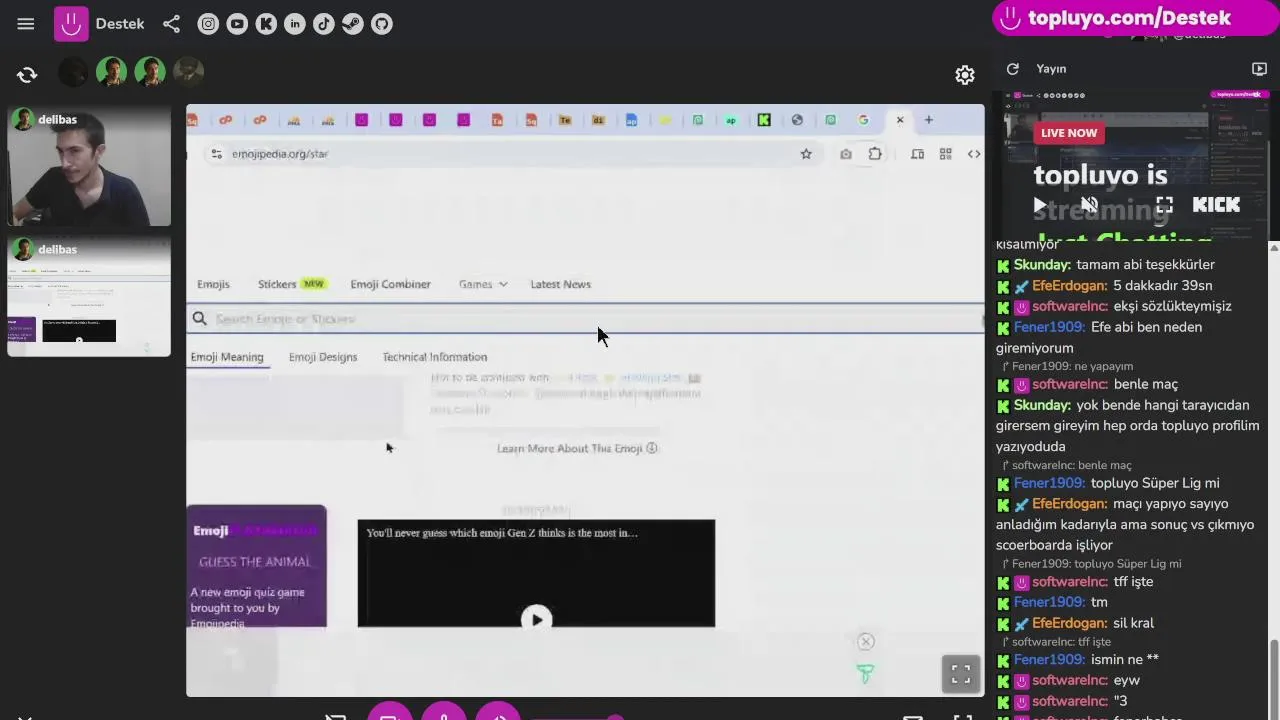Open the Emoji Combiner menu item
The width and height of the screenshot is (1280, 720).
pyautogui.click(x=390, y=284)
